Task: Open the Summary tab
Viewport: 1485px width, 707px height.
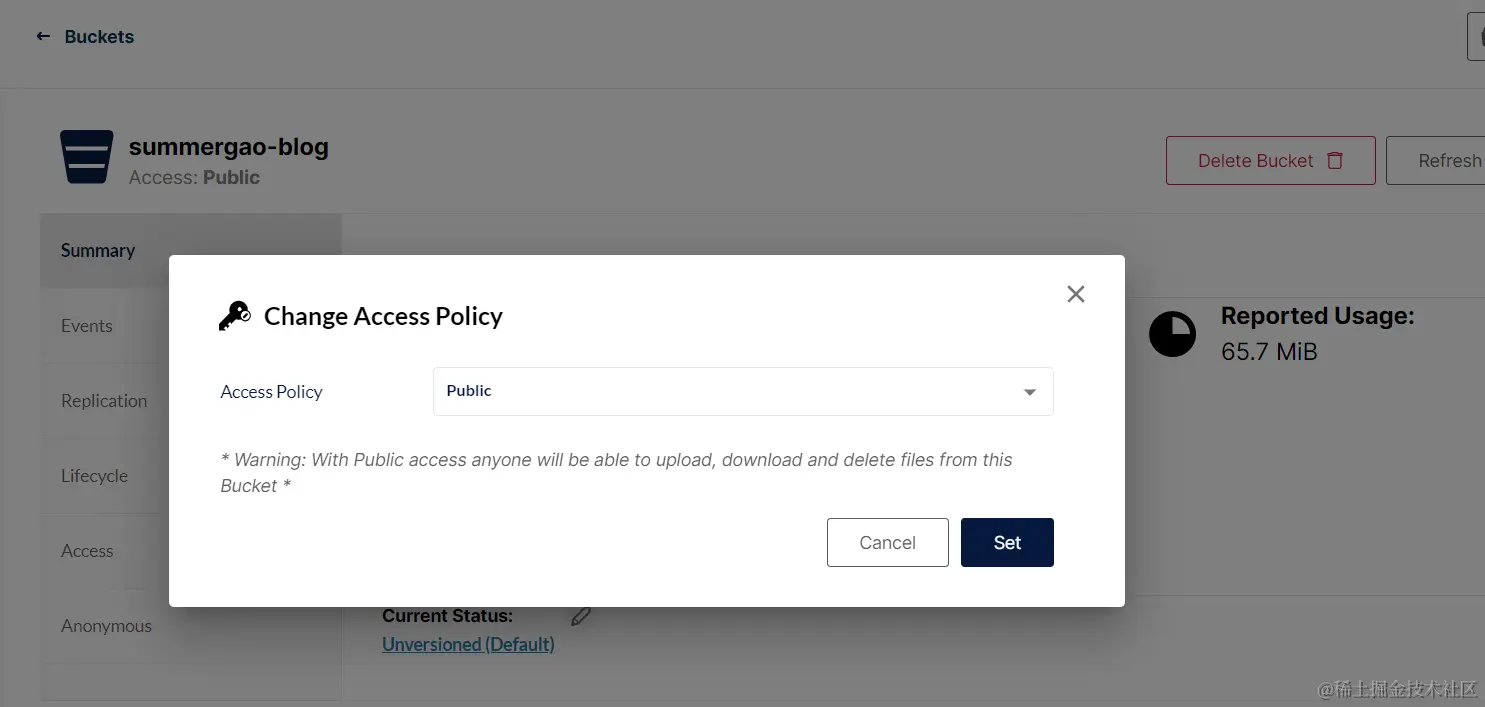Action: 98,251
